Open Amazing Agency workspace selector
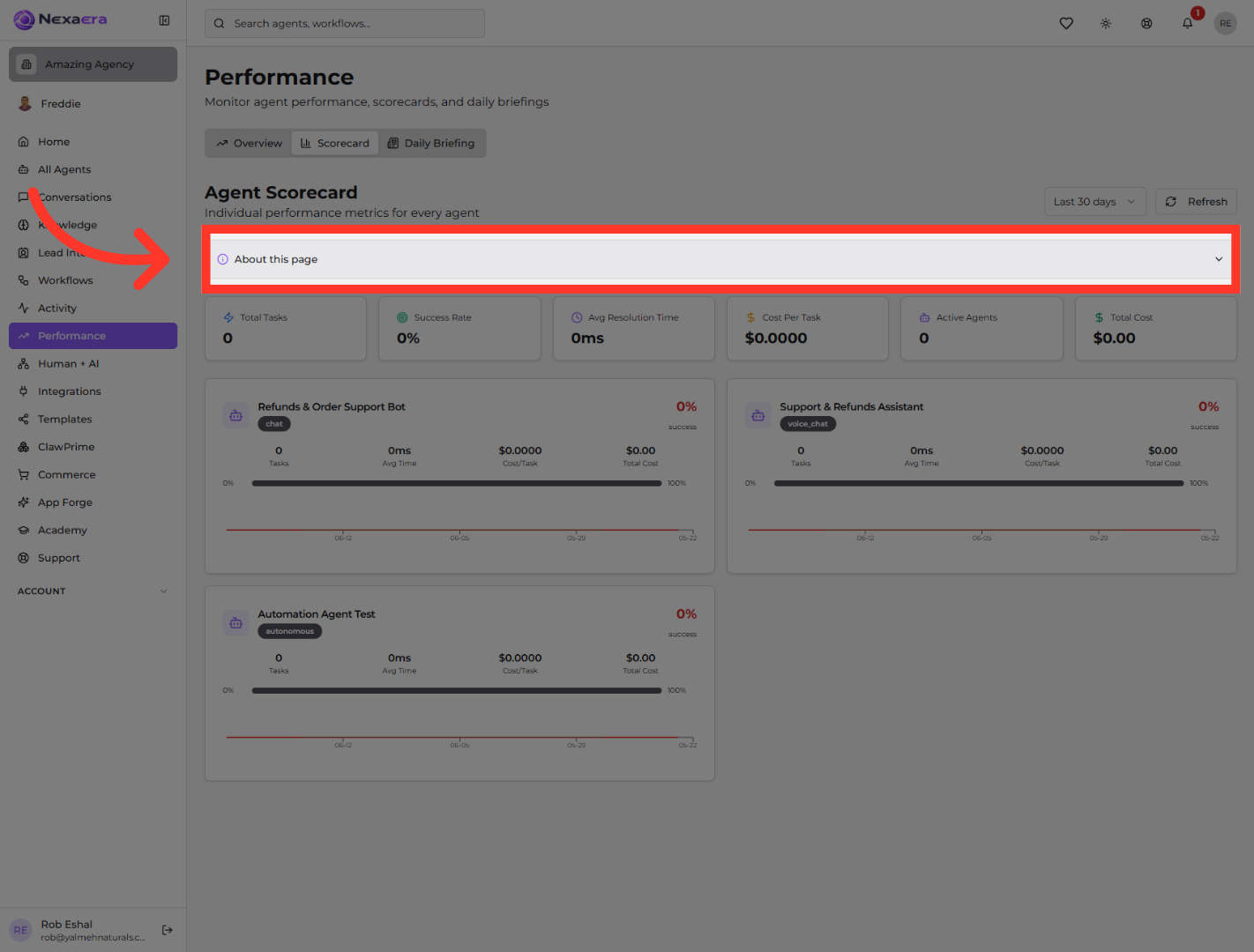The width and height of the screenshot is (1254, 952). 93,64
